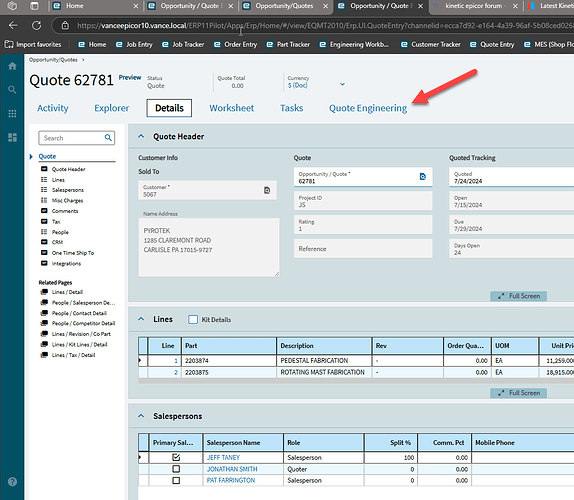Open the PAT FARRINGTON salesperson link
This screenshot has height=500, width=574.
pyautogui.click(x=231, y=480)
